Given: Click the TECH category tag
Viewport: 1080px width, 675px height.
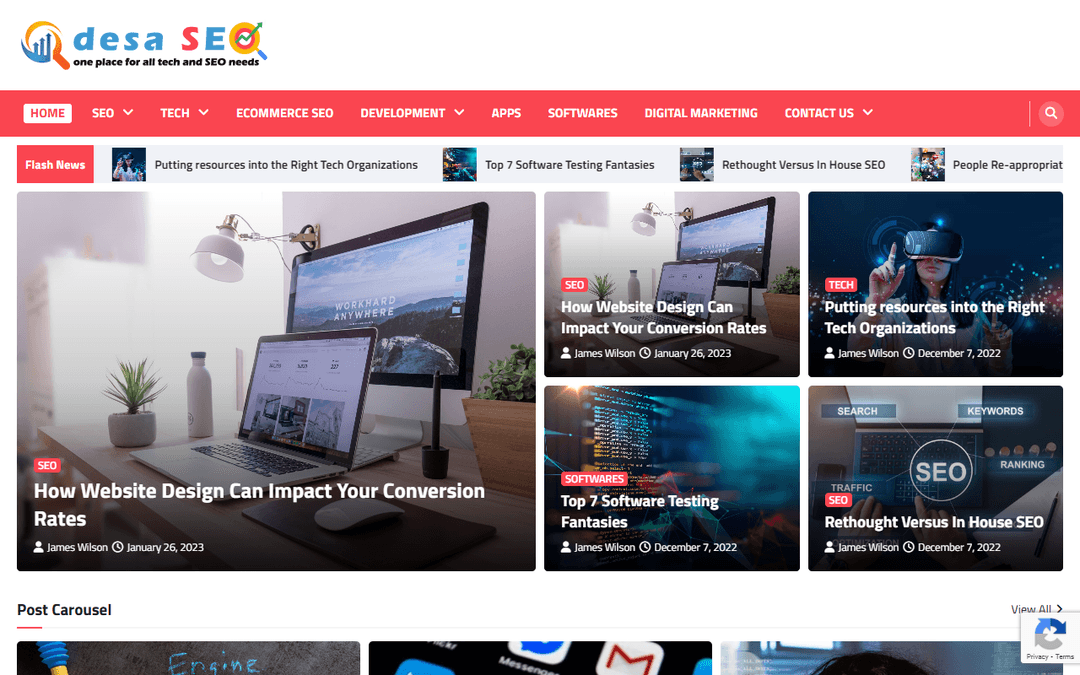Looking at the screenshot, I should coord(841,284).
